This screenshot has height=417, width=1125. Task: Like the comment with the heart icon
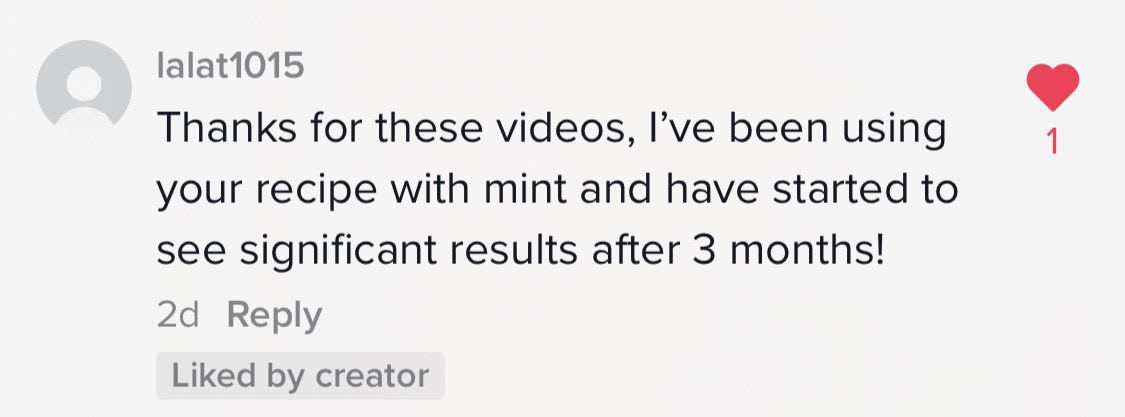pos(1053,88)
